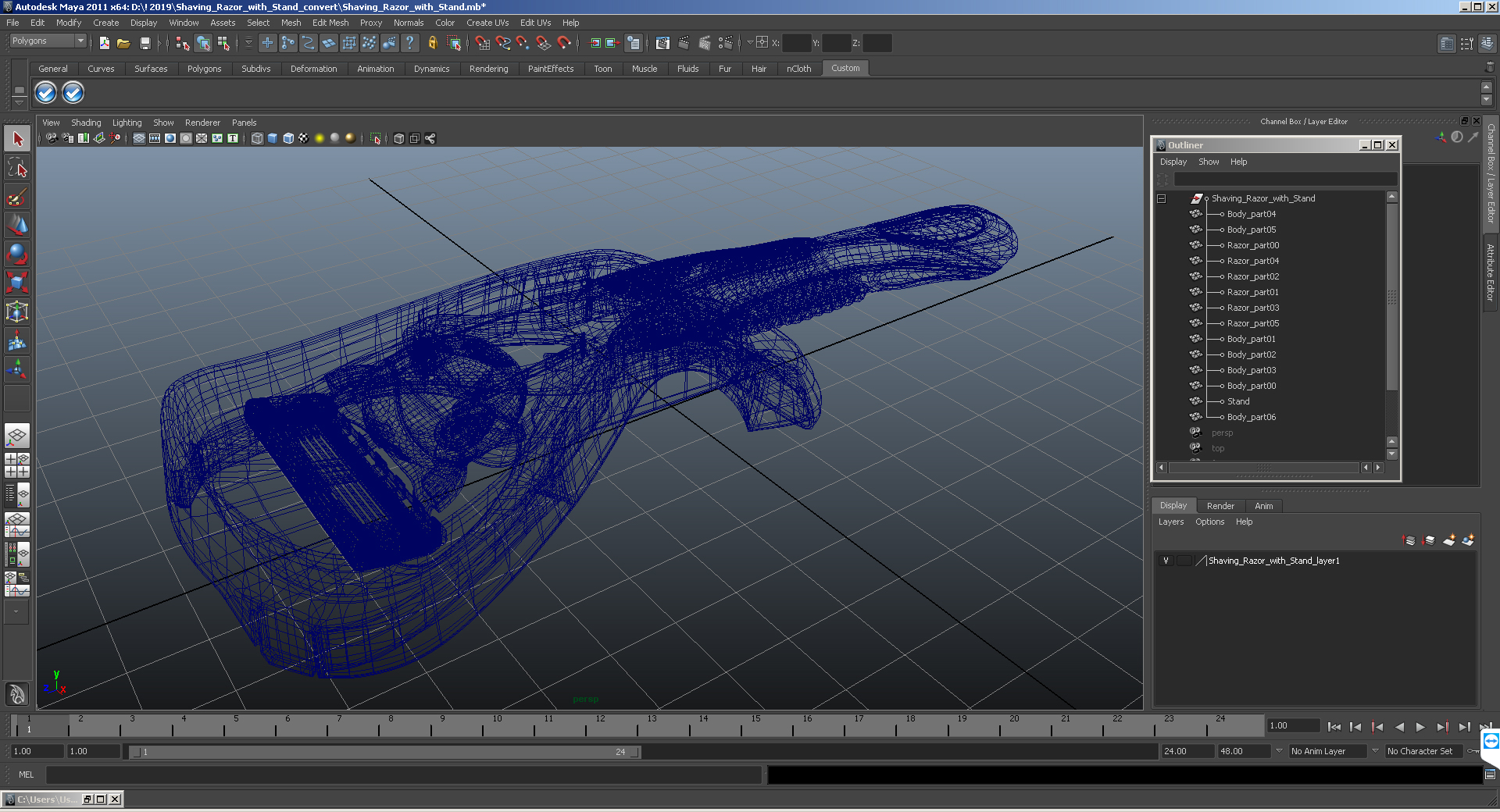
Task: Create a new empty display layer
Action: (x=1449, y=540)
